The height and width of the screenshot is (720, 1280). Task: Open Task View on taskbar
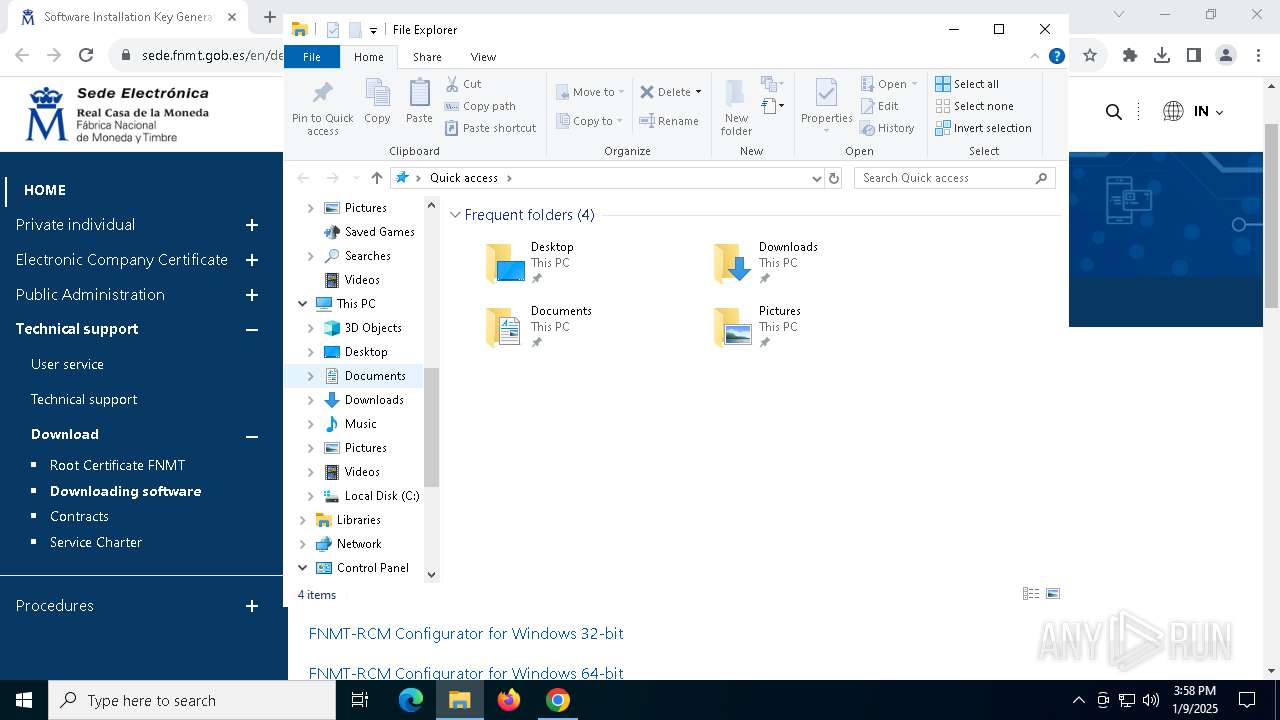[x=360, y=700]
